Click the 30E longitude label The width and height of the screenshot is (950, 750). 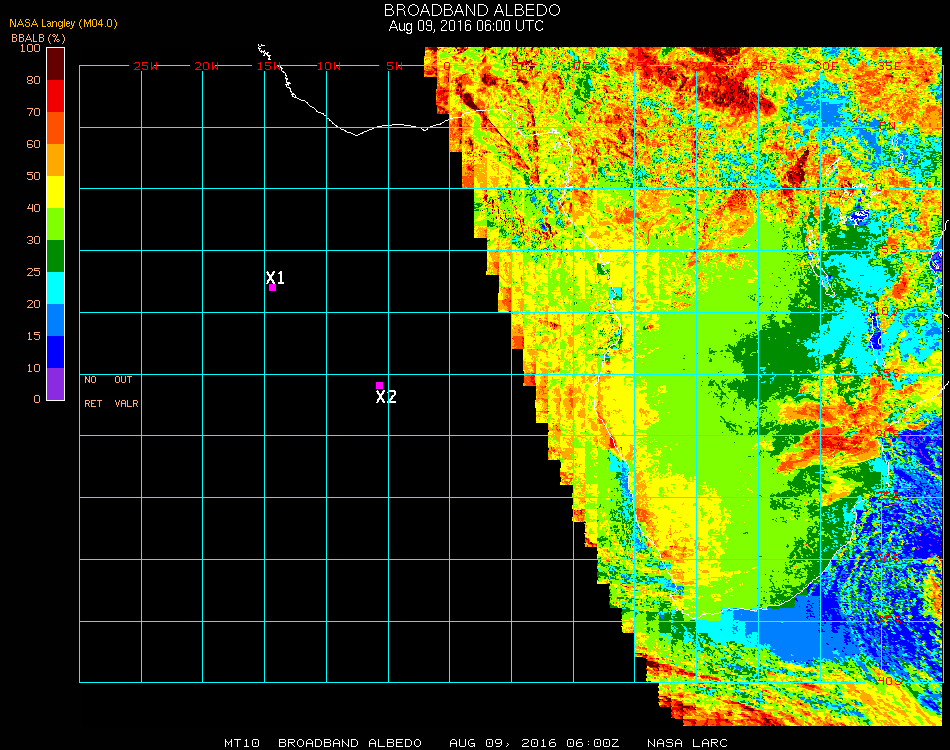coord(826,66)
